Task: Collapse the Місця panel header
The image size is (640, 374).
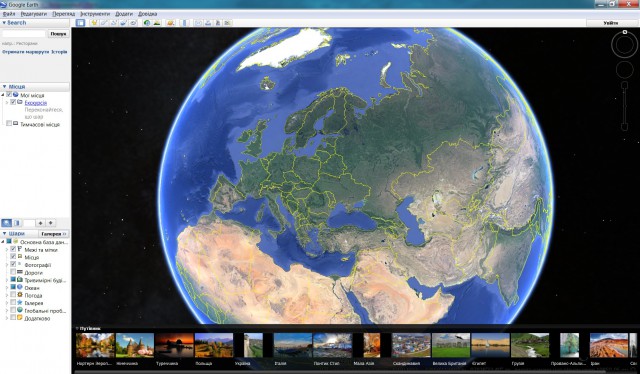Action: (x=4, y=87)
